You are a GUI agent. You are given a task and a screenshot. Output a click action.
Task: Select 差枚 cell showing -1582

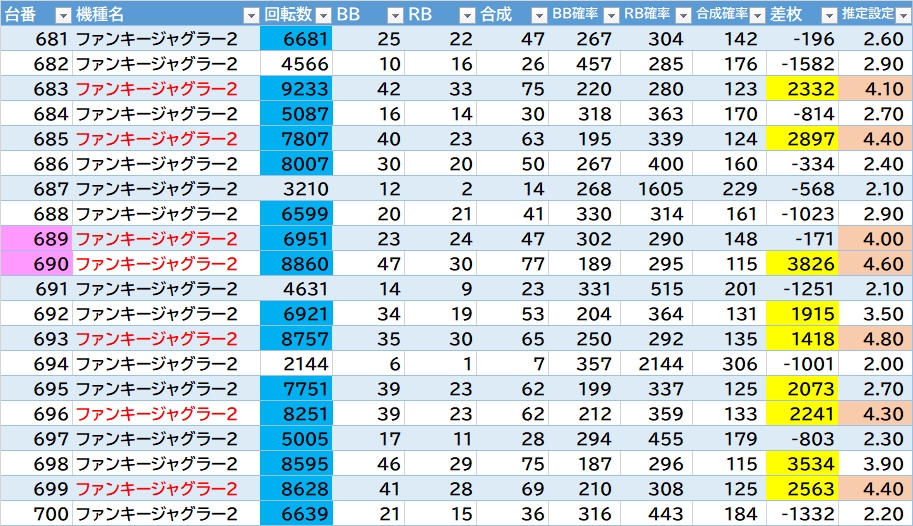pos(802,64)
